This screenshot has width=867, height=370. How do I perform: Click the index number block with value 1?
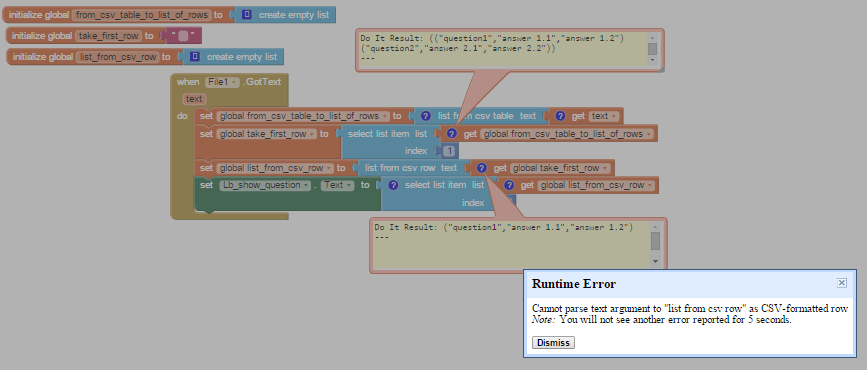tap(450, 151)
